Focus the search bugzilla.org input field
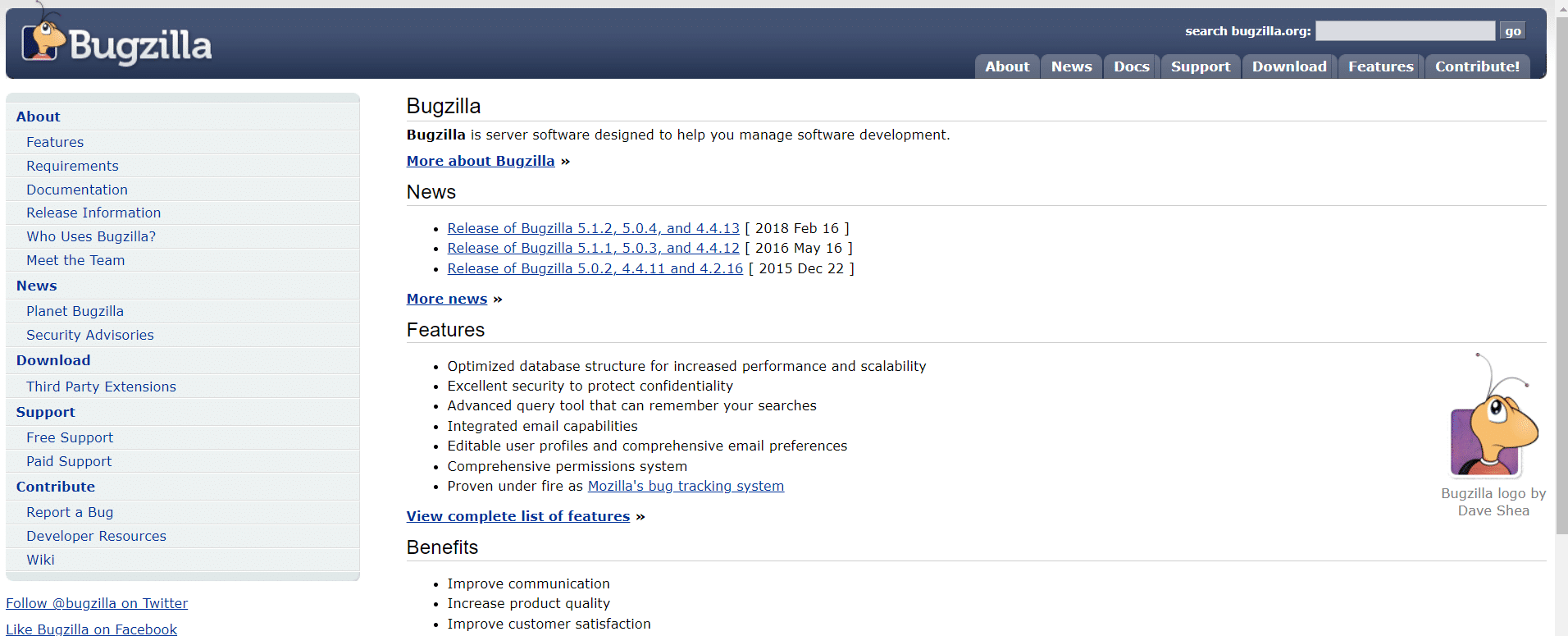This screenshot has height=636, width=1568. 1405,31
